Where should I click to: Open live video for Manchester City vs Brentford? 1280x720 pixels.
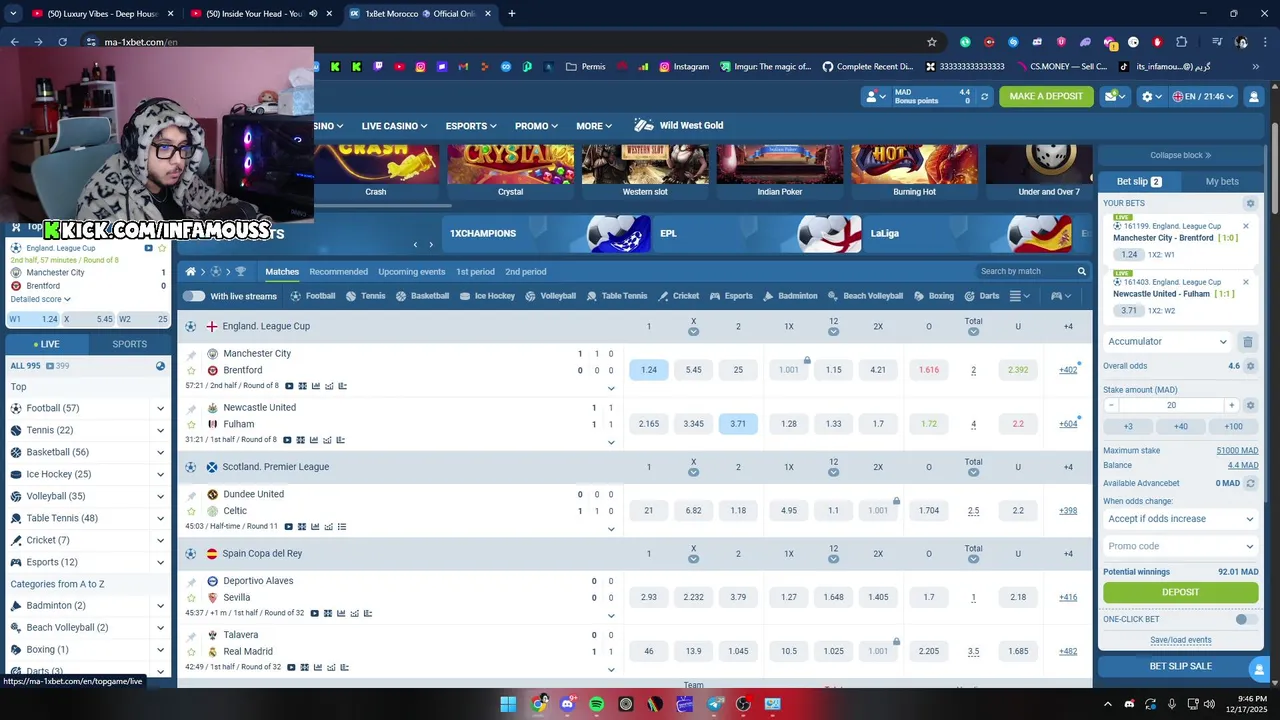click(289, 386)
